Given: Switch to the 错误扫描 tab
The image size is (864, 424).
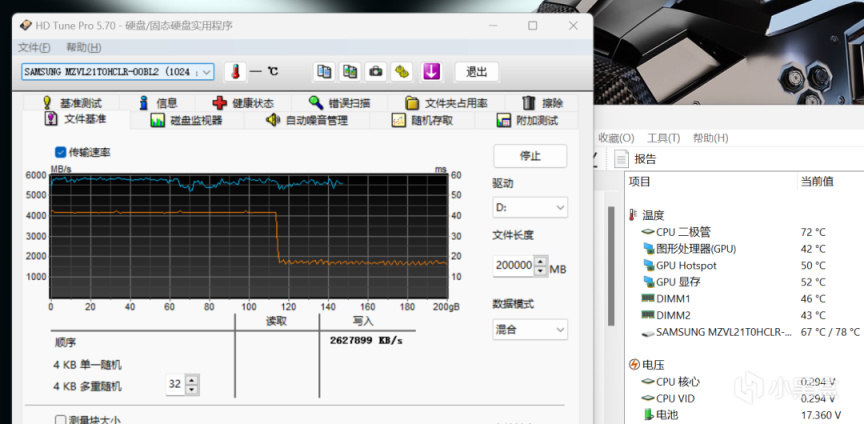Looking at the screenshot, I should 339,103.
